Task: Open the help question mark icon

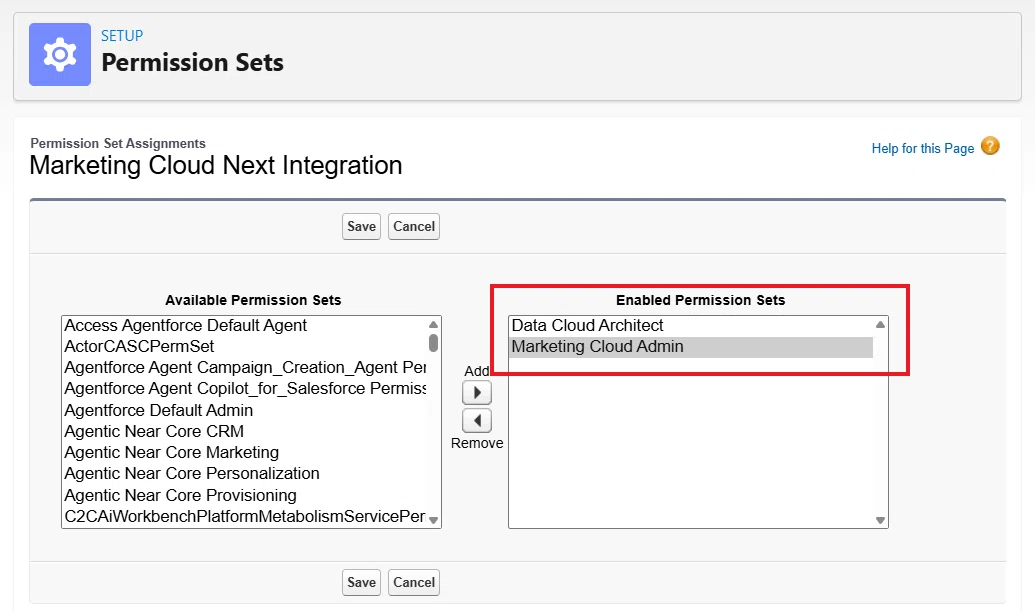Action: click(x=990, y=146)
